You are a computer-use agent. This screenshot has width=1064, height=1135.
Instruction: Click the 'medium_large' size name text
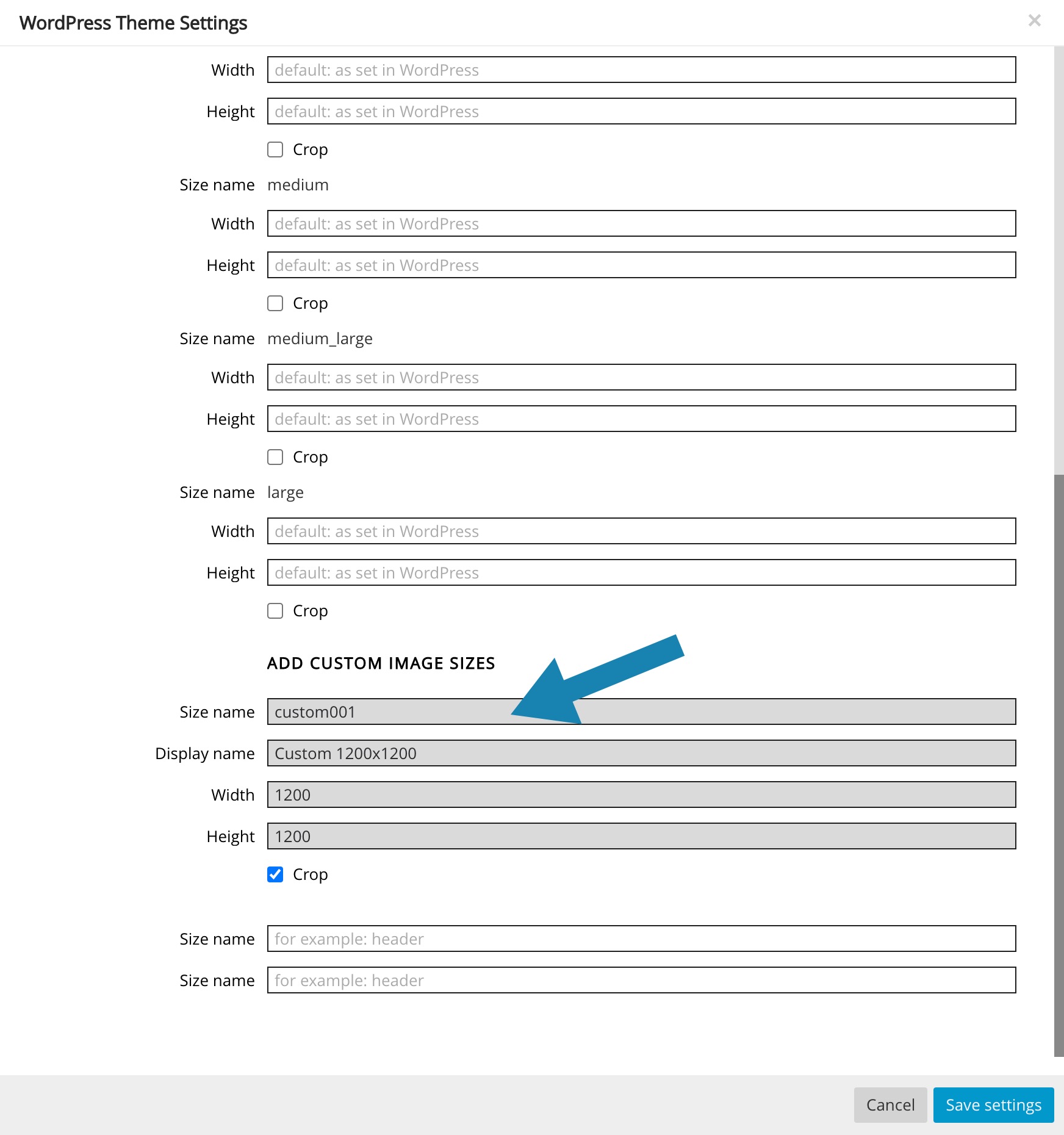point(320,339)
